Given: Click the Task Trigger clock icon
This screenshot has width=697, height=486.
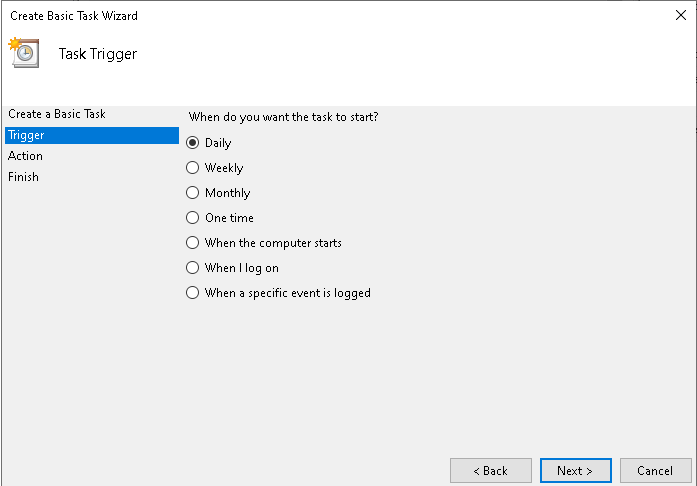Looking at the screenshot, I should (23, 53).
